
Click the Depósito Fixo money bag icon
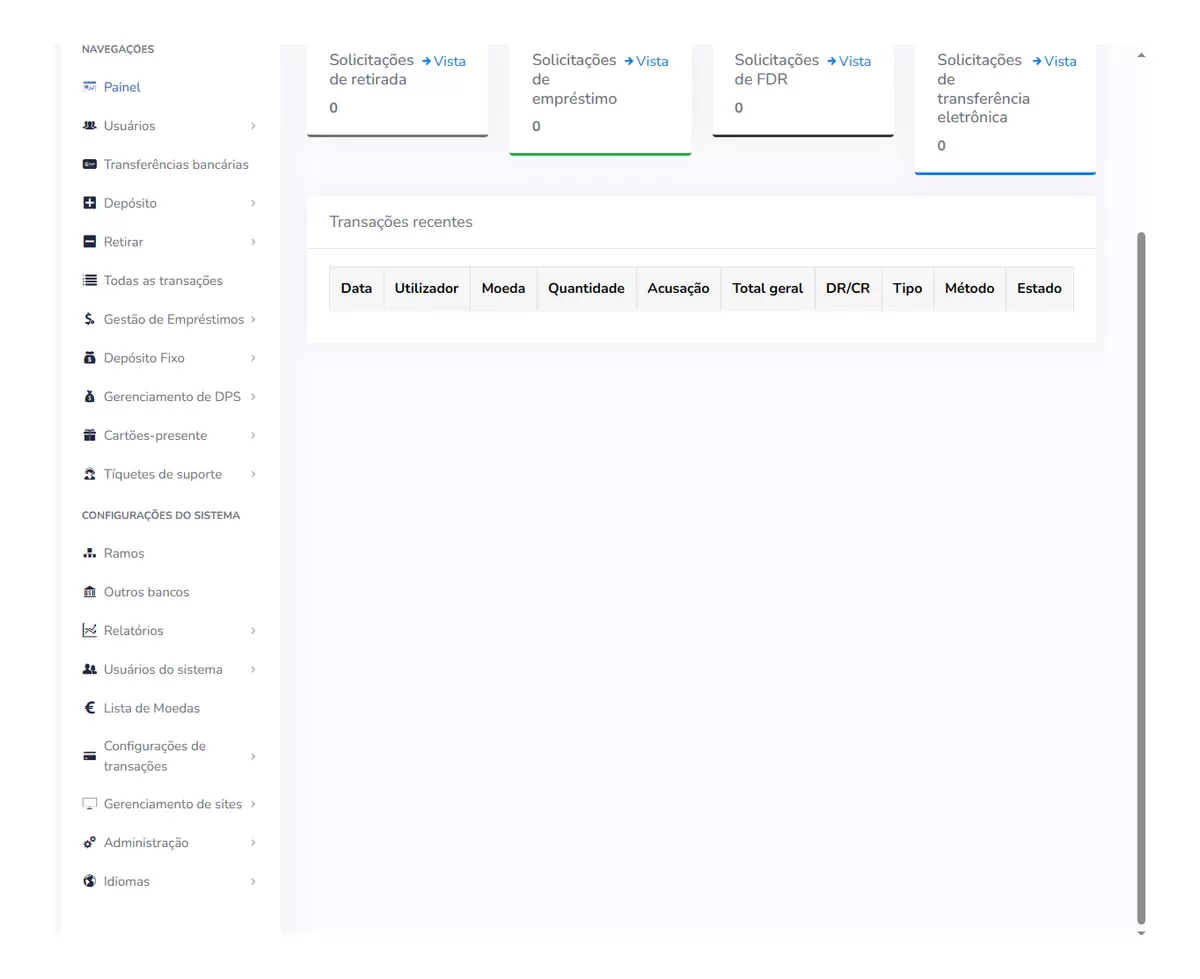89,358
